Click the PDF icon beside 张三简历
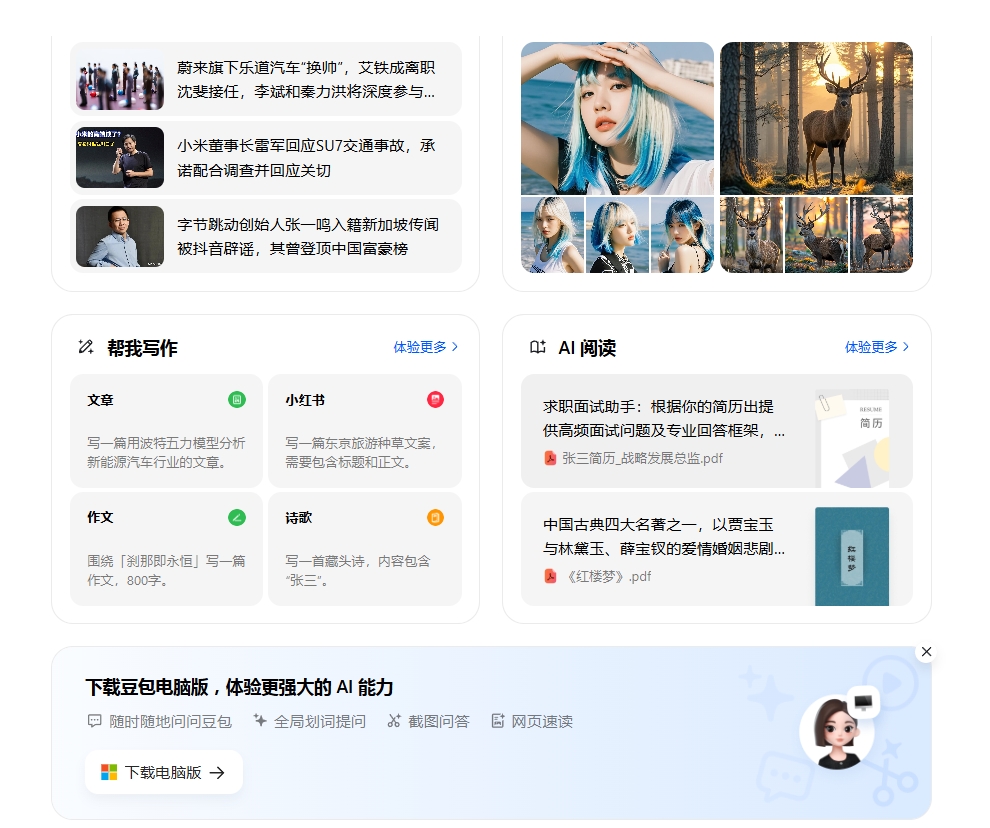 point(550,458)
